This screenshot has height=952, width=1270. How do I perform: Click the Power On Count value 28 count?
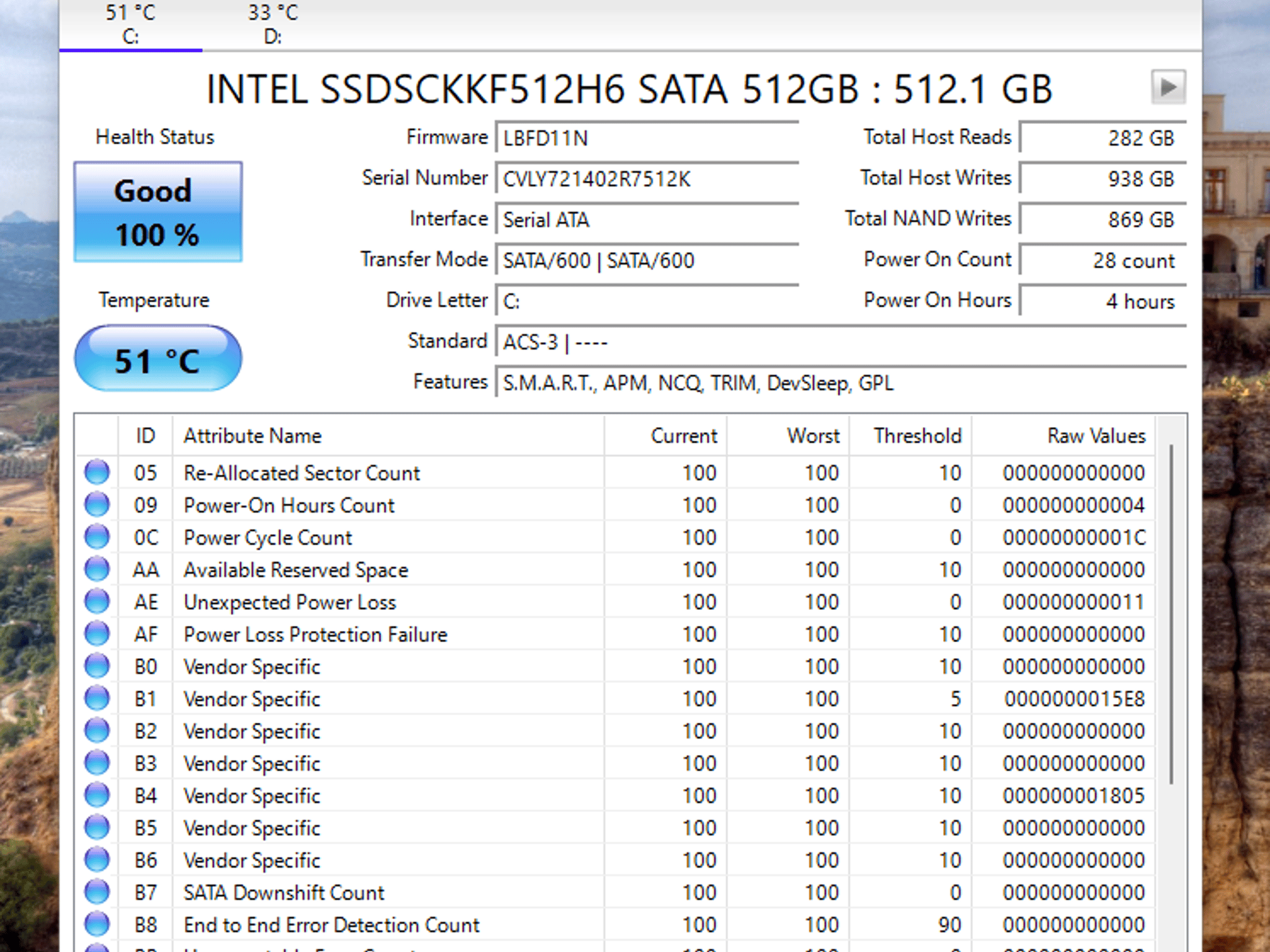[1104, 260]
